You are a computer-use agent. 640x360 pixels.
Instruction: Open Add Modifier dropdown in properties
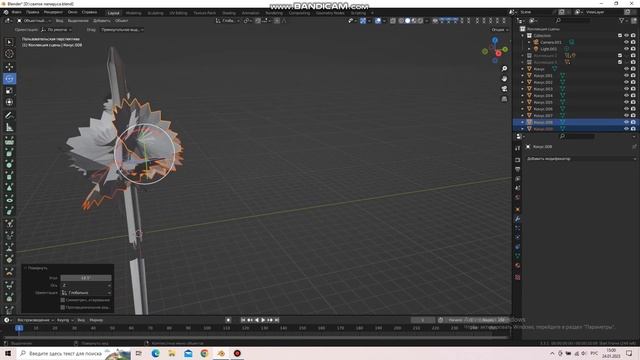580,159
